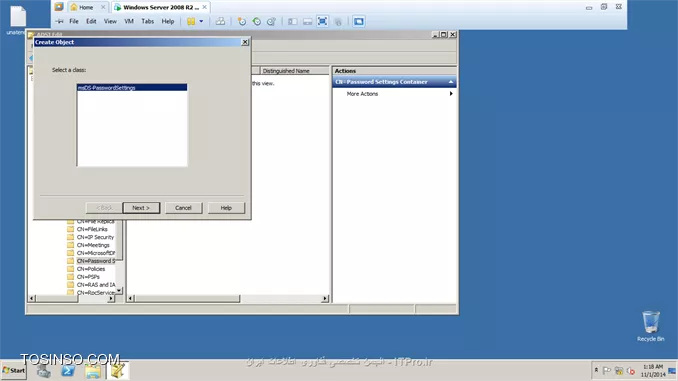The image size is (678, 381).
Task: Expand the power options dropdown arrow
Action: (201, 21)
